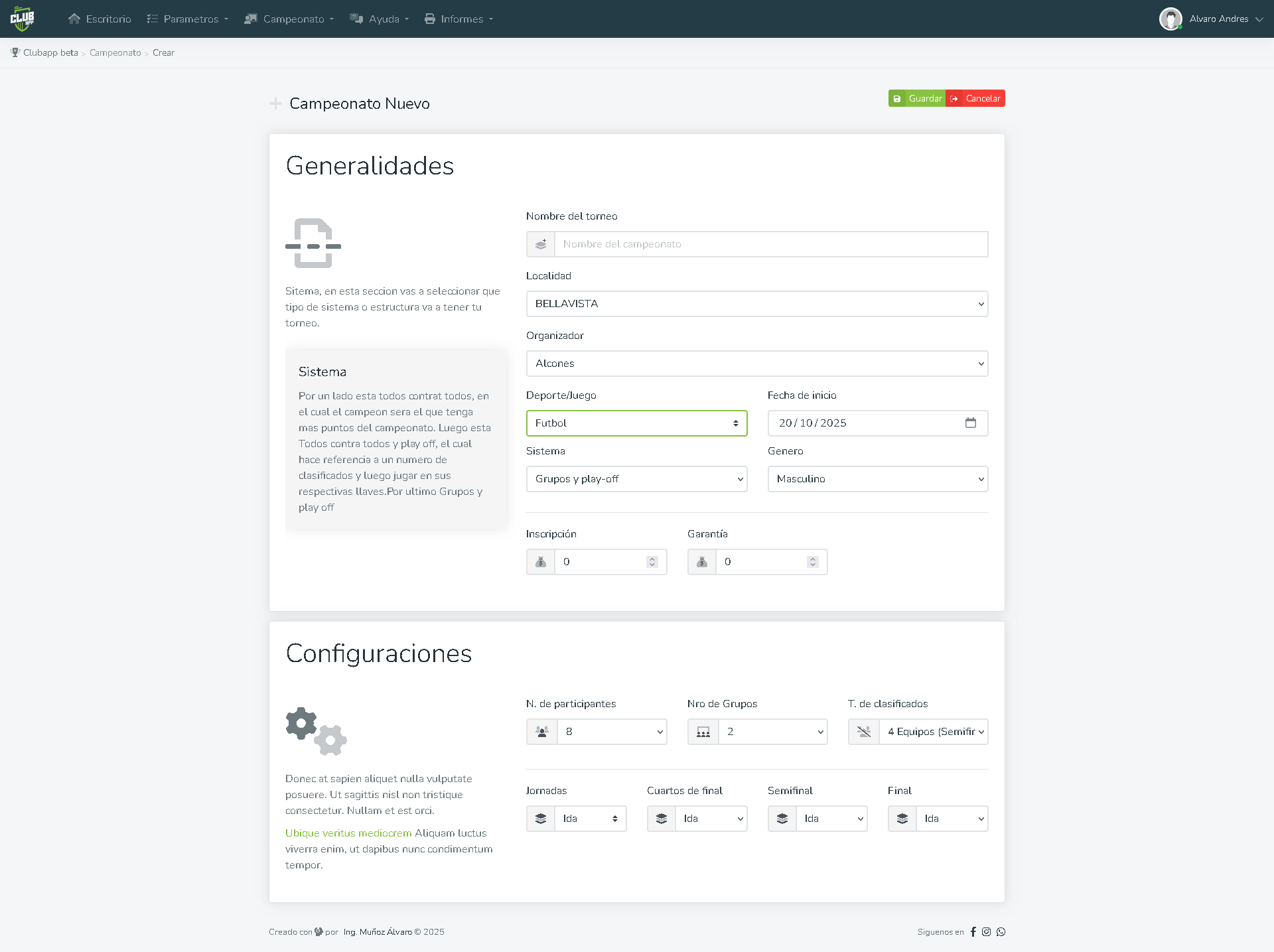
Task: Click the Ing. Muñoz Álvaro footer link
Action: pos(378,931)
